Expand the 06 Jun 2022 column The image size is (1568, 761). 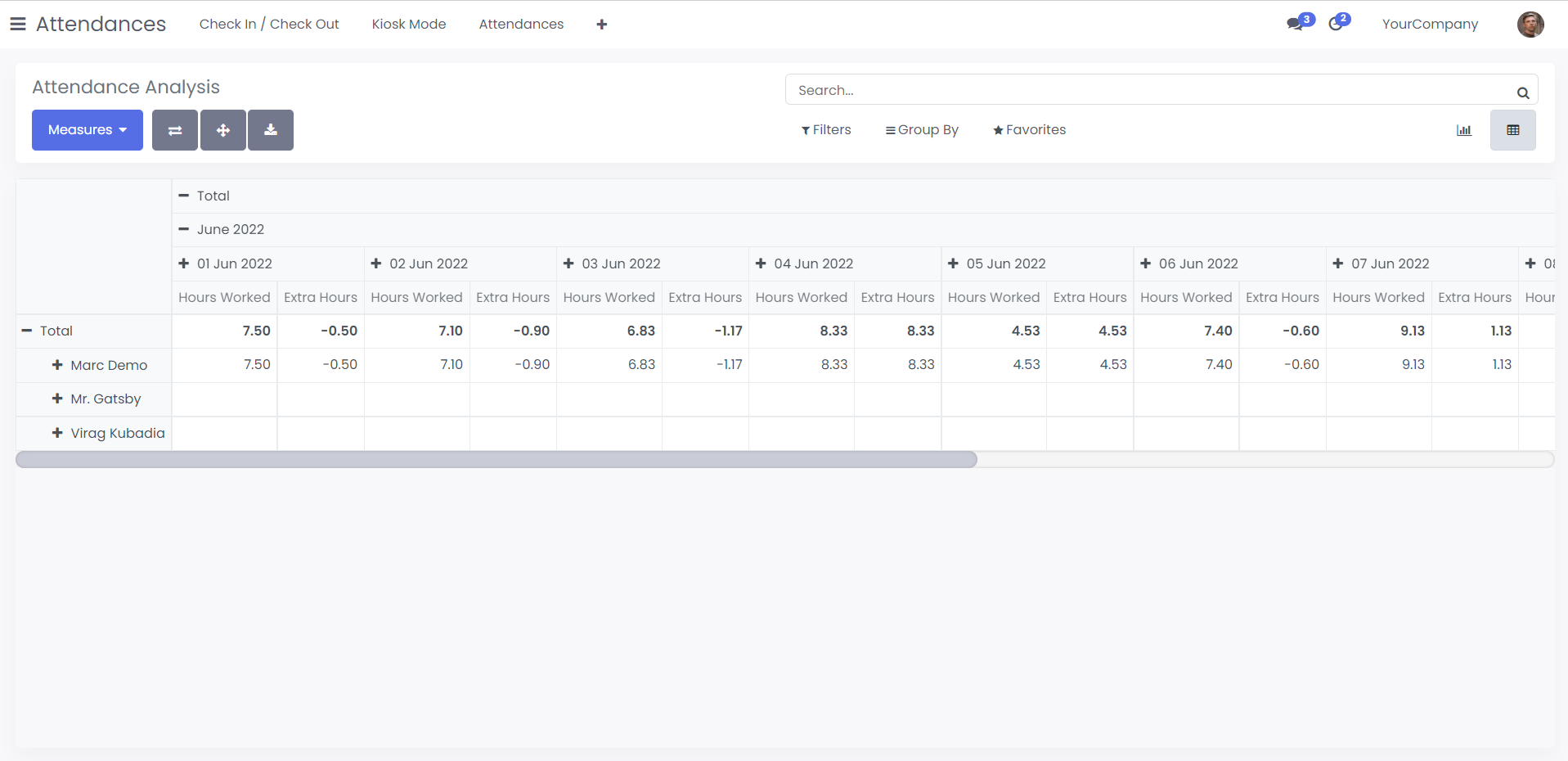[1189, 263]
